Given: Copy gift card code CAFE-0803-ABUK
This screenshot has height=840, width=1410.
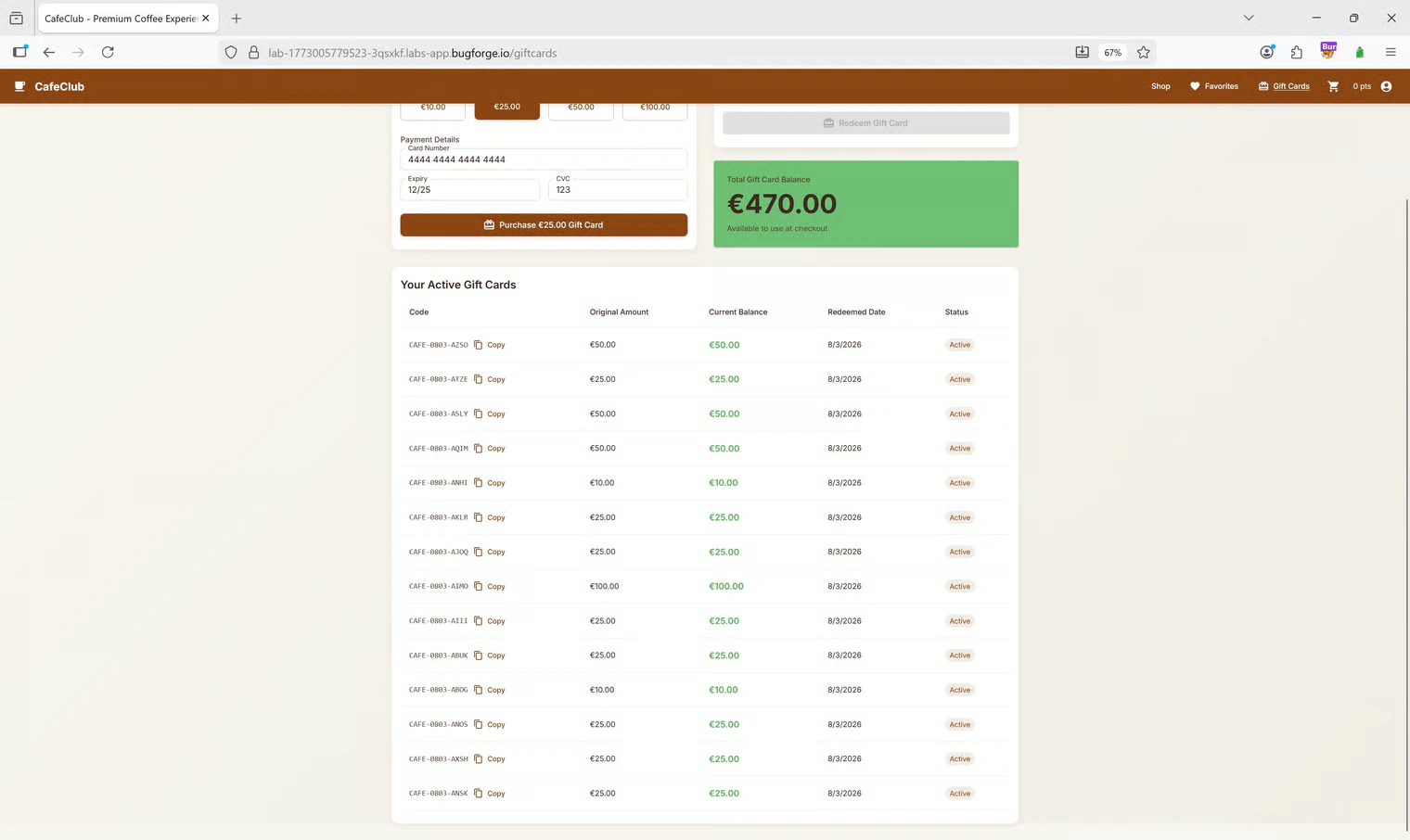Looking at the screenshot, I should 490,655.
